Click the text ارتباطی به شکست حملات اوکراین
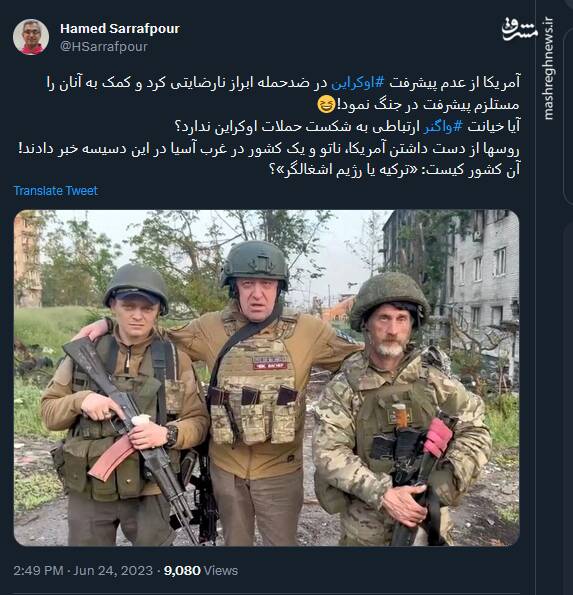The width and height of the screenshot is (573, 595). 318,127
